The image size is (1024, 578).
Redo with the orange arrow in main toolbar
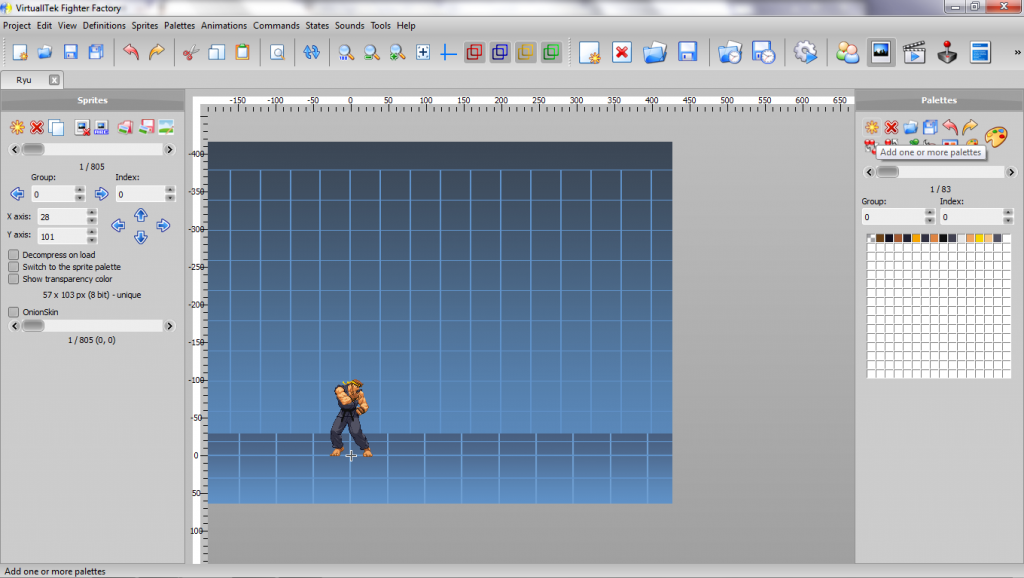pyautogui.click(x=157, y=52)
